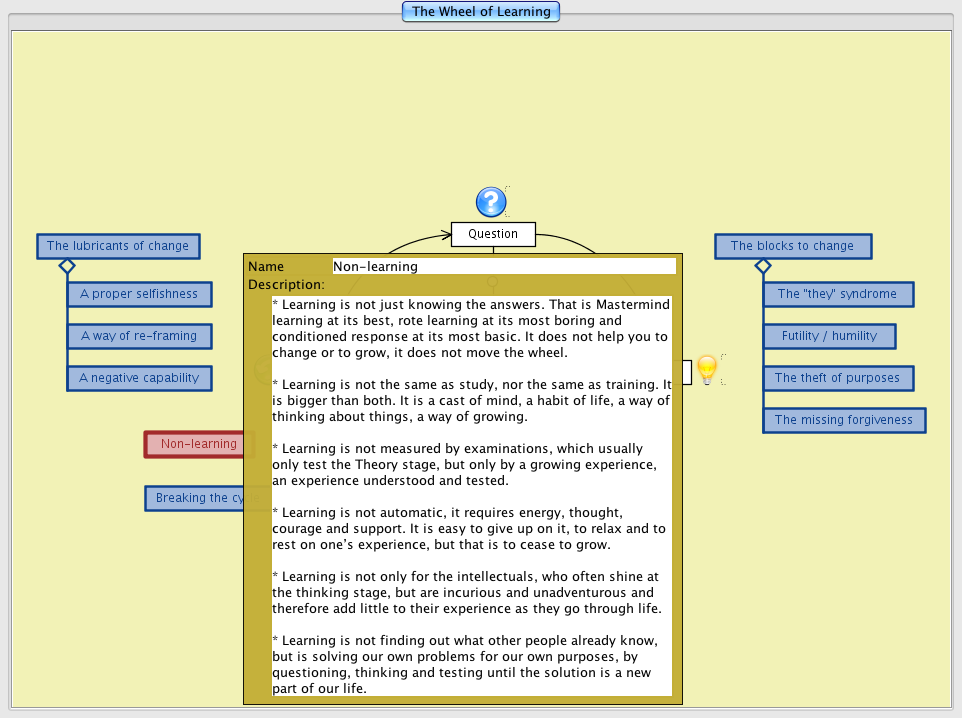This screenshot has width=962, height=718.
Task: Select The theft of purposes node
Action: [837, 378]
